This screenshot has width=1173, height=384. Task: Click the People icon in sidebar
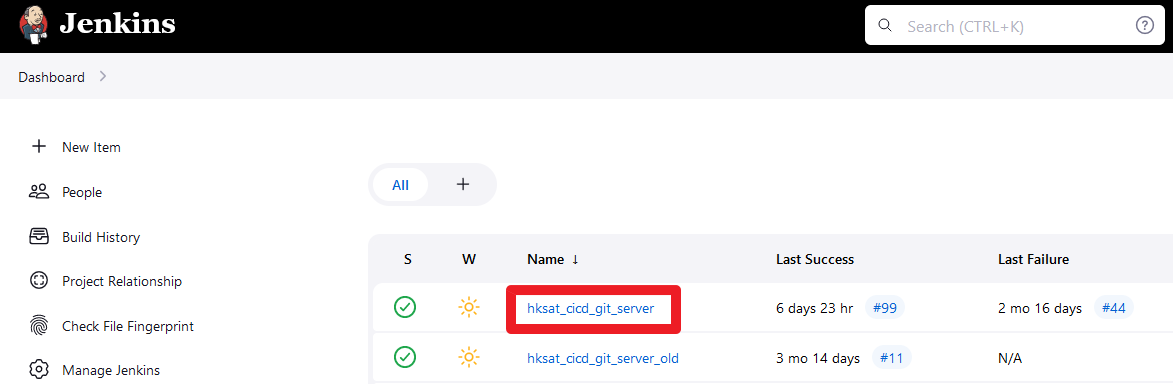[x=38, y=192]
